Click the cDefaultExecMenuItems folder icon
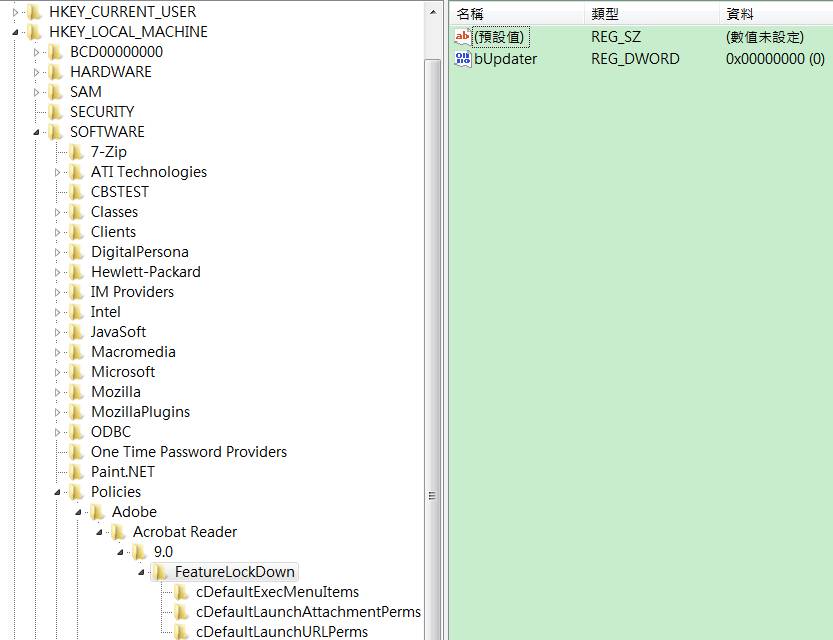The image size is (833, 640). [181, 592]
